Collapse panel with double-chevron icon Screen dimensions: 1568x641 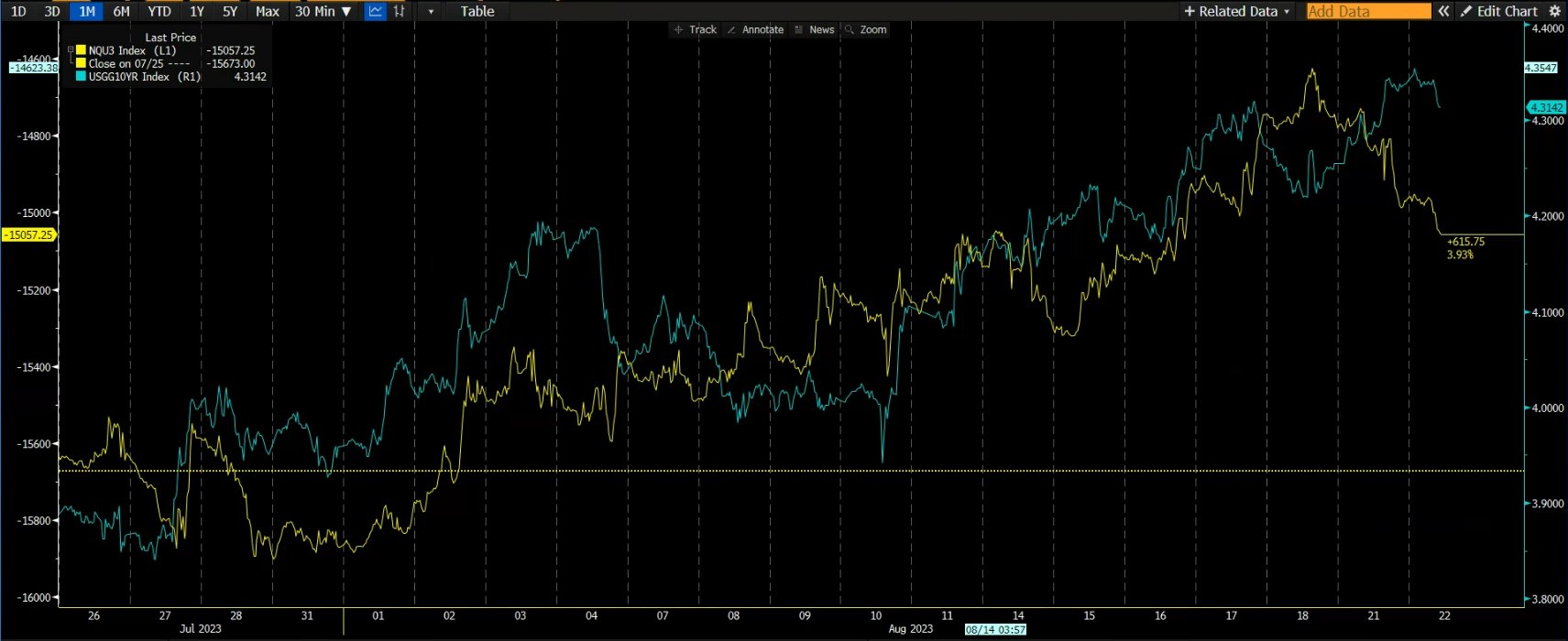[x=1443, y=11]
